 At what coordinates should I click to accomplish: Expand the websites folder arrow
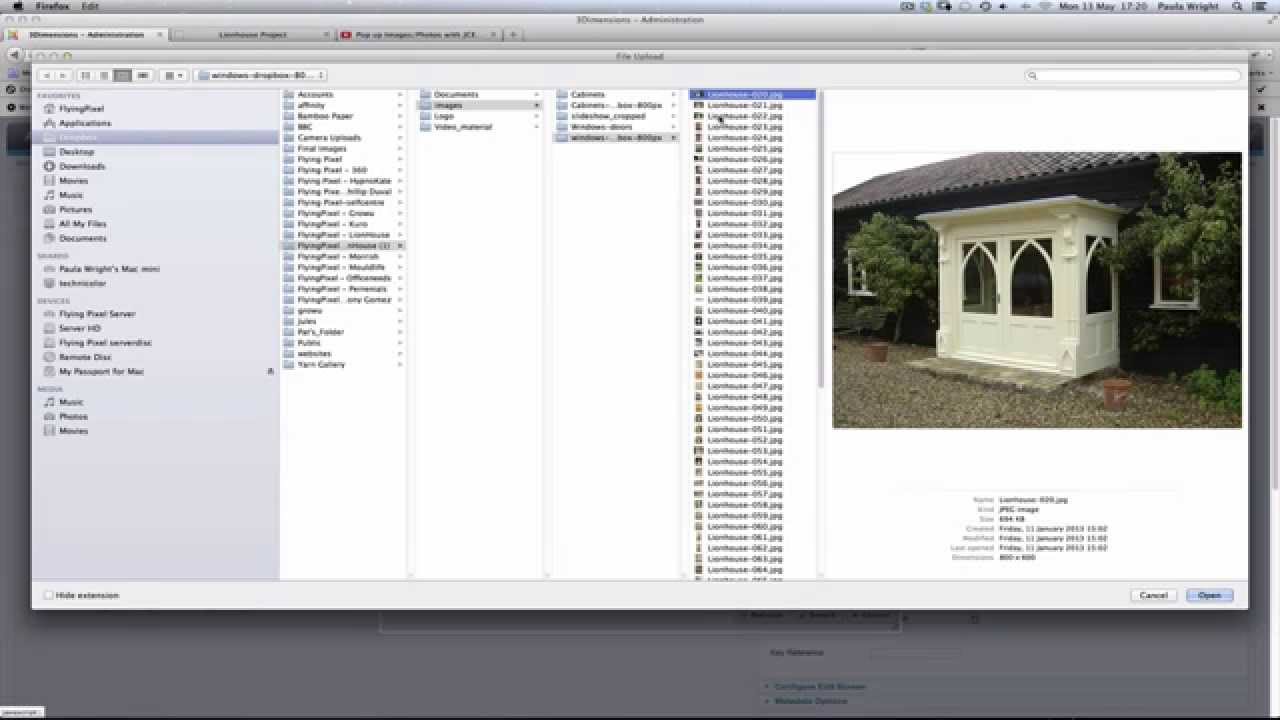tap(400, 354)
